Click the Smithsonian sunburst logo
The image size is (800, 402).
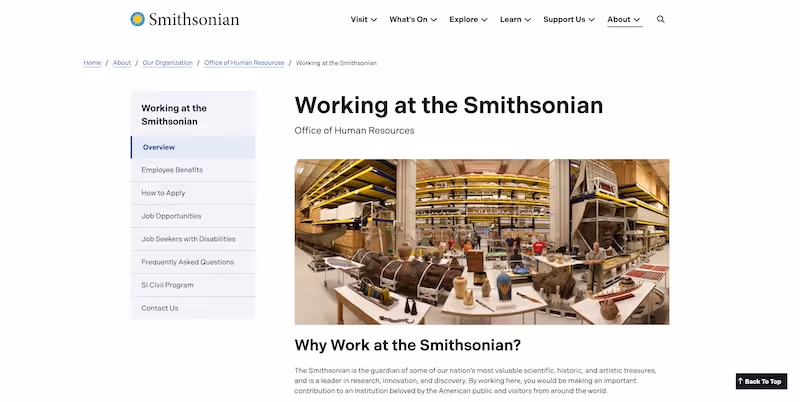point(137,19)
